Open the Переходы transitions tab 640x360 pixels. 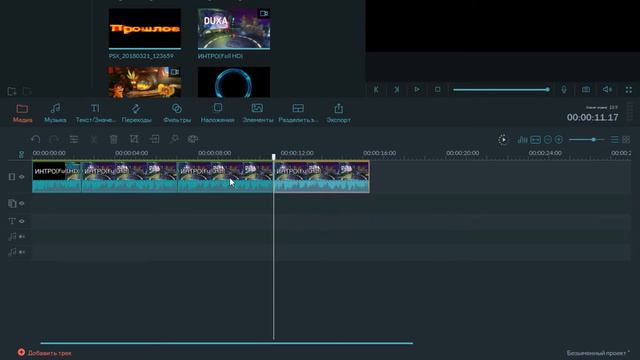pyautogui.click(x=136, y=113)
